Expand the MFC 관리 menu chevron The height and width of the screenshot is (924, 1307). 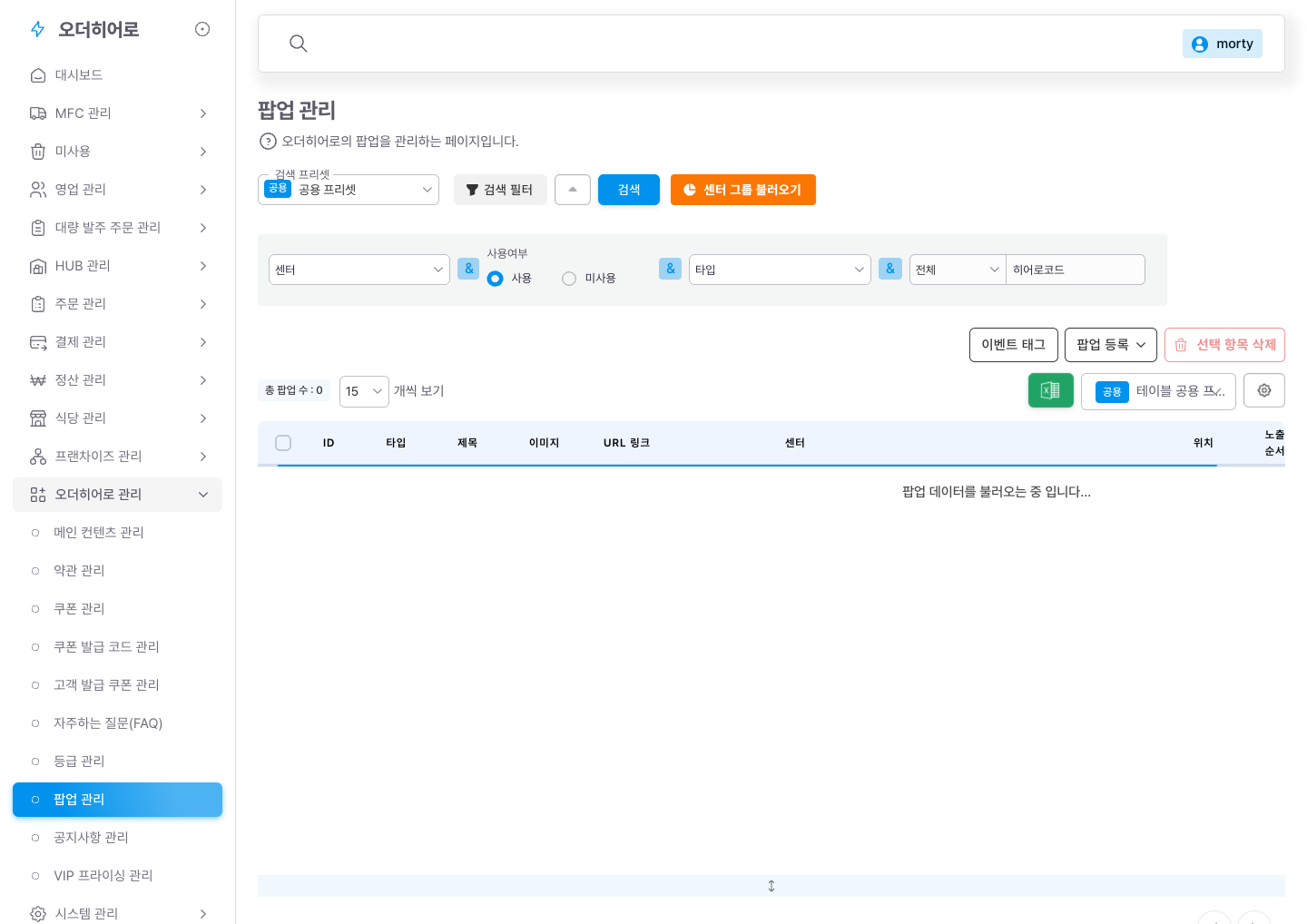pos(203,113)
